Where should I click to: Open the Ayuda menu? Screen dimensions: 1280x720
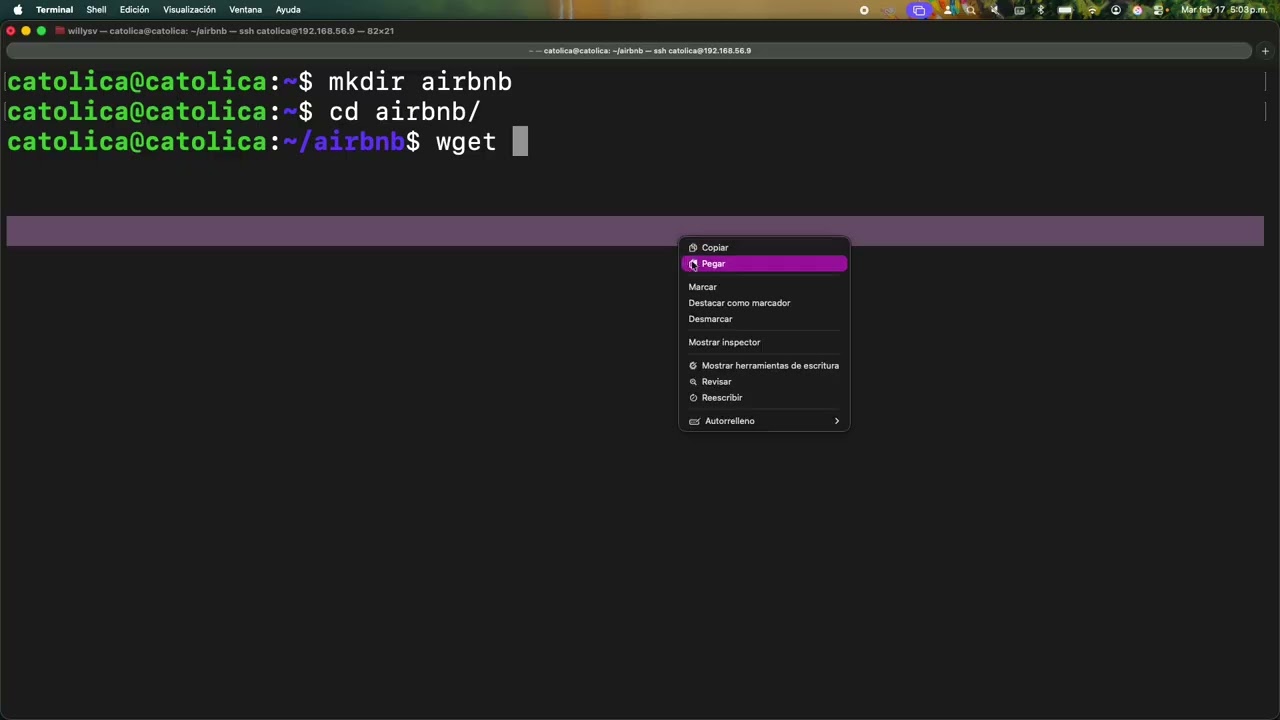point(288,10)
